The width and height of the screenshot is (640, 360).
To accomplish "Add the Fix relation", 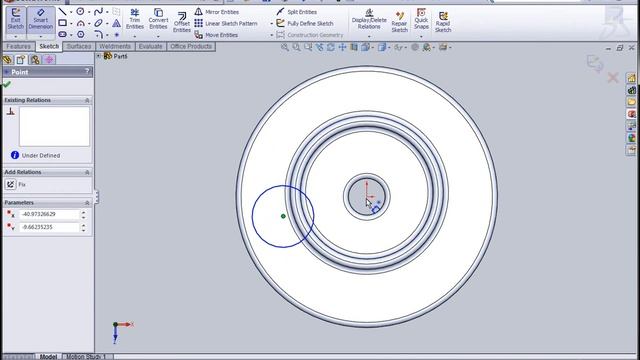I will coord(16,184).
